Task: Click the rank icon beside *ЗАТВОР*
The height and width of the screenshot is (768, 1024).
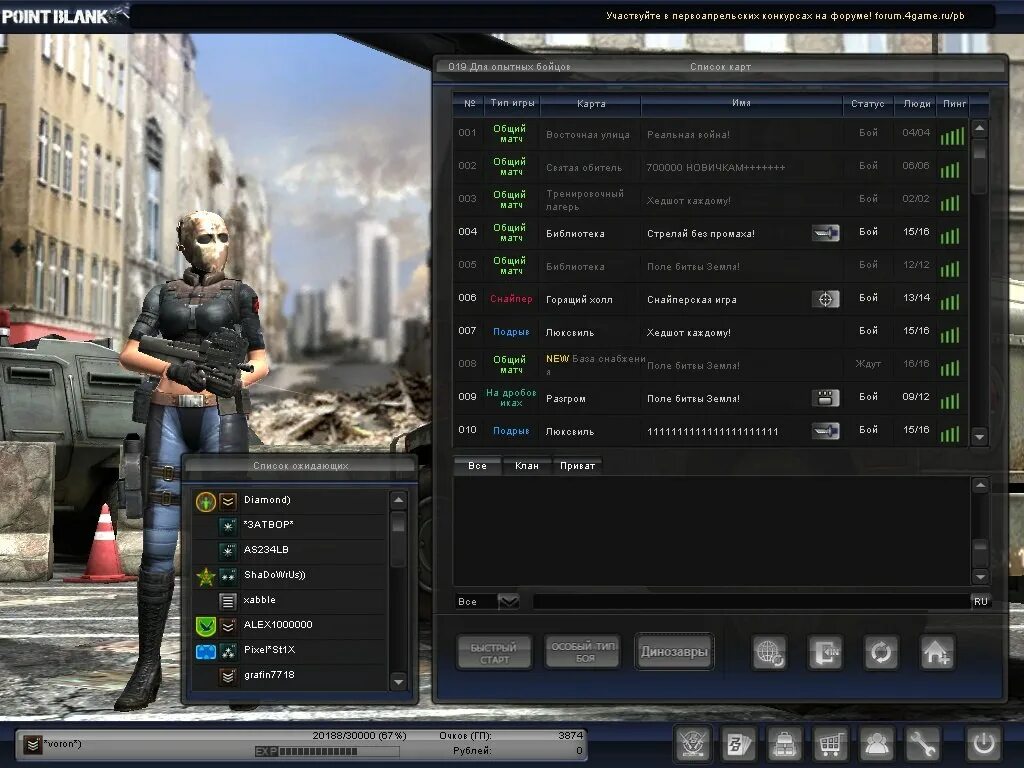Action: point(228,526)
